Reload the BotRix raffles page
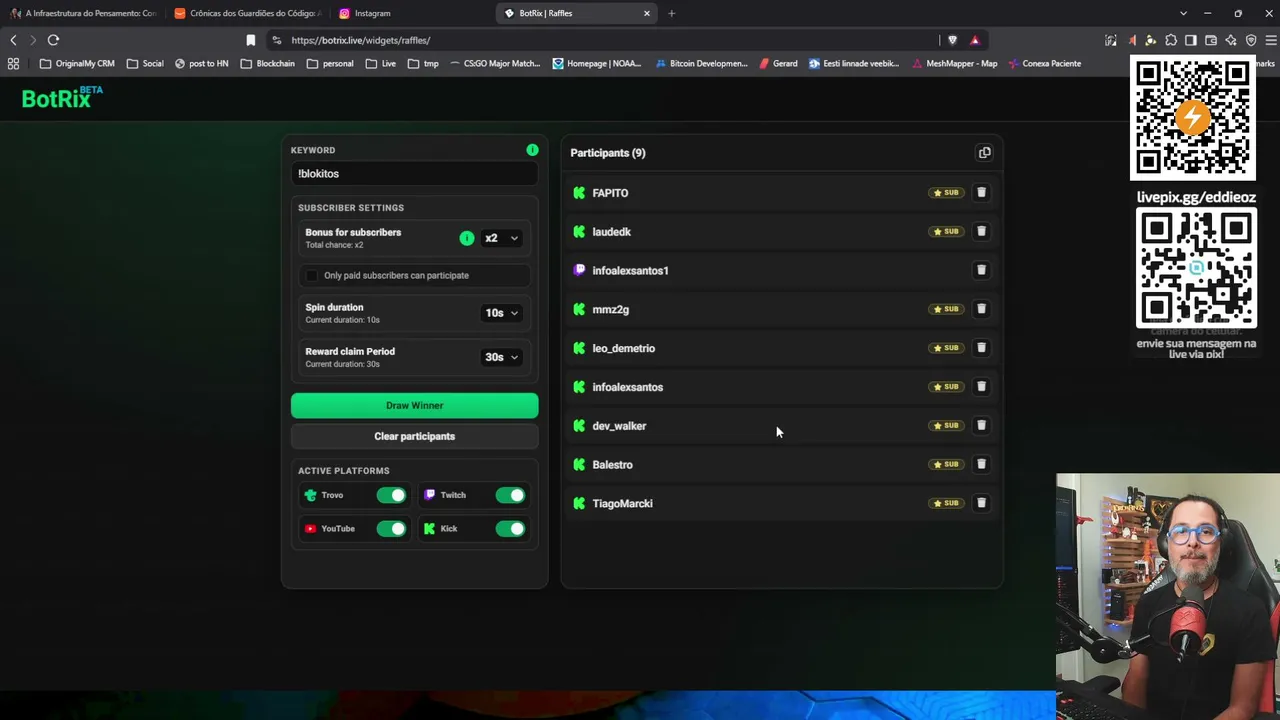The image size is (1280, 720). pos(53,40)
